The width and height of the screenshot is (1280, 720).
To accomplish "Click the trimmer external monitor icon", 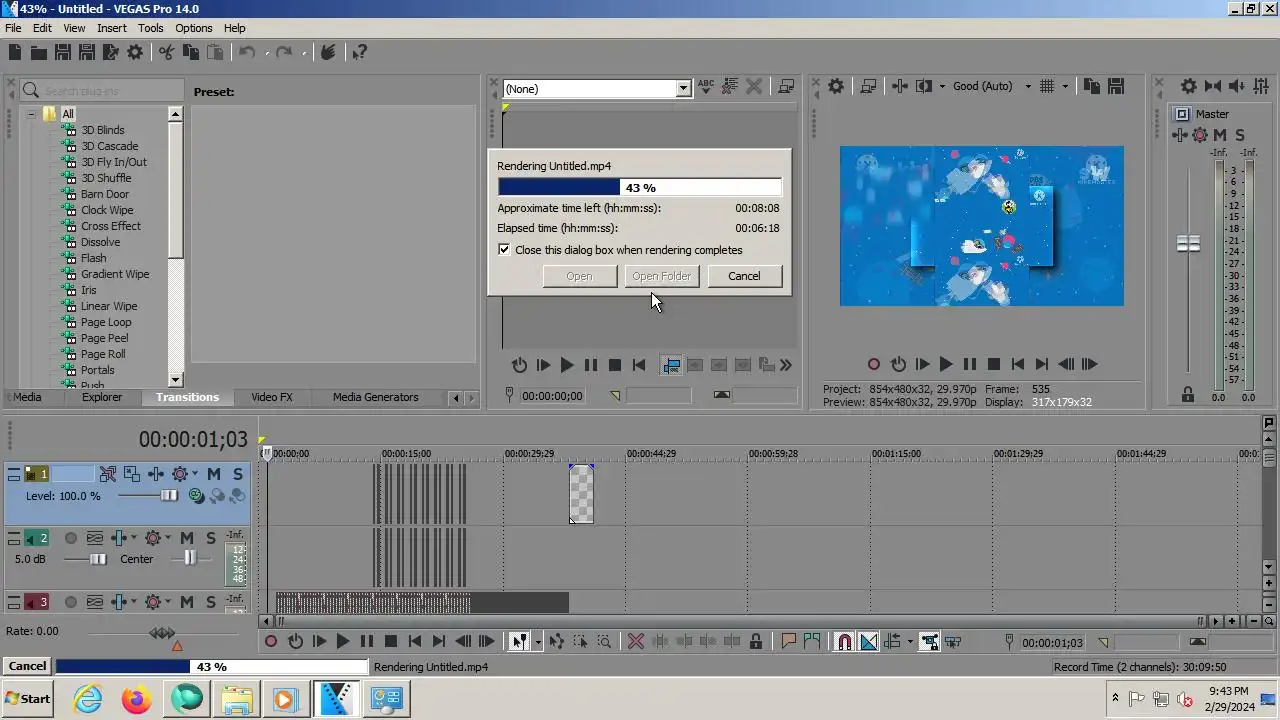I will pos(787,87).
